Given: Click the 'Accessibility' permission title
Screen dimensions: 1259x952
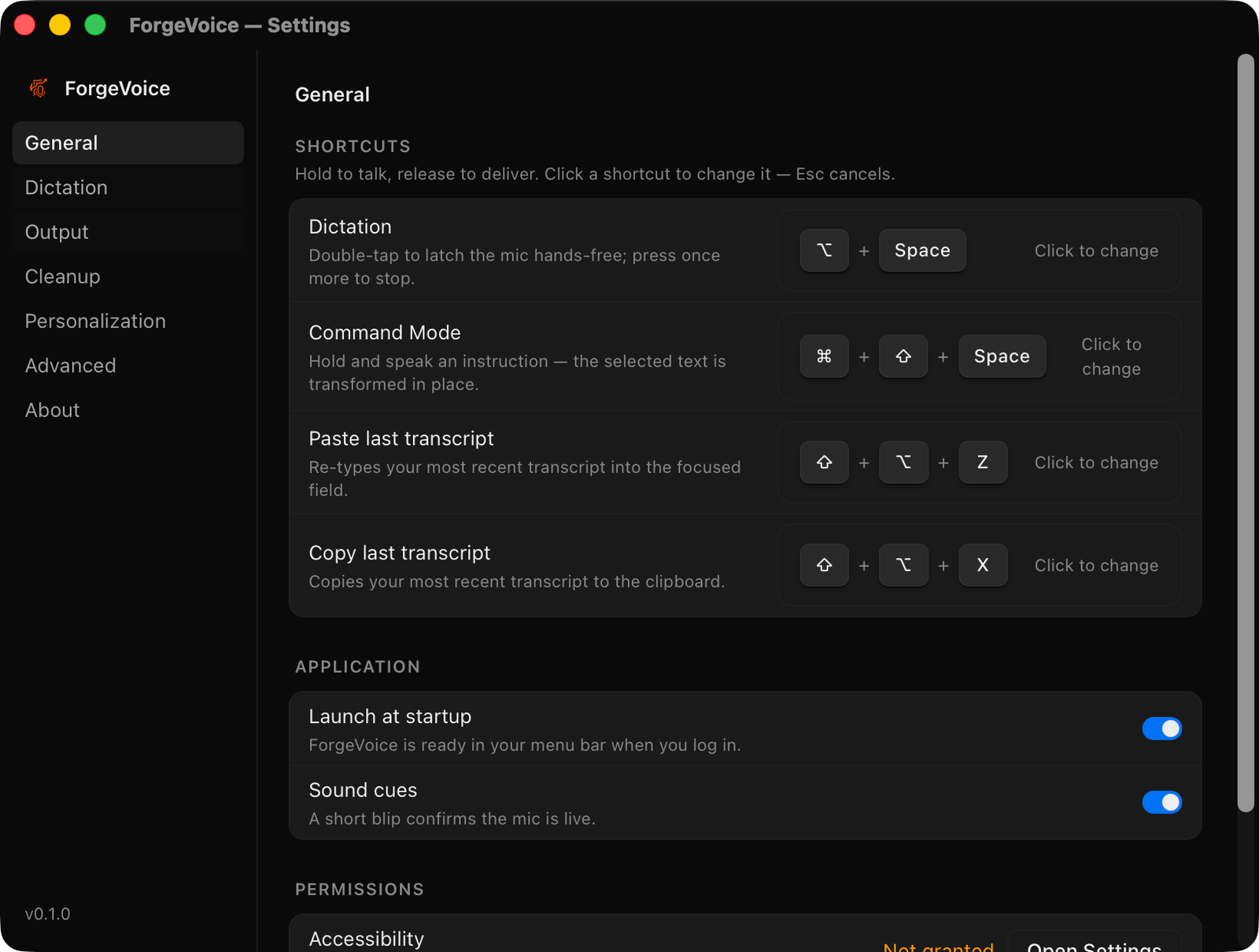Looking at the screenshot, I should point(367,939).
